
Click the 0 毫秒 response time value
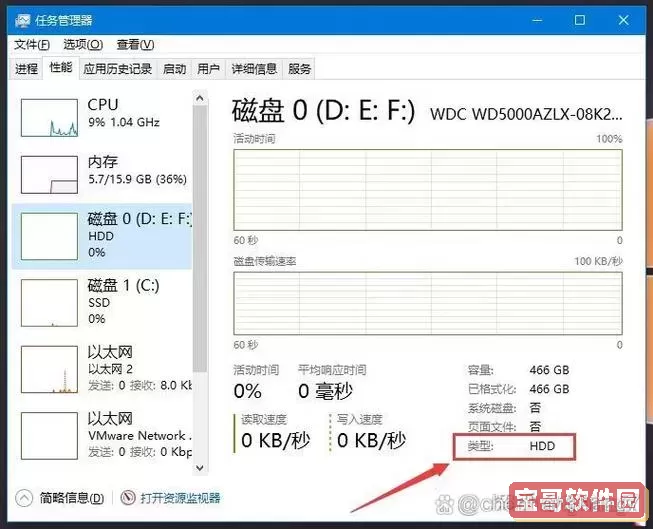point(325,391)
